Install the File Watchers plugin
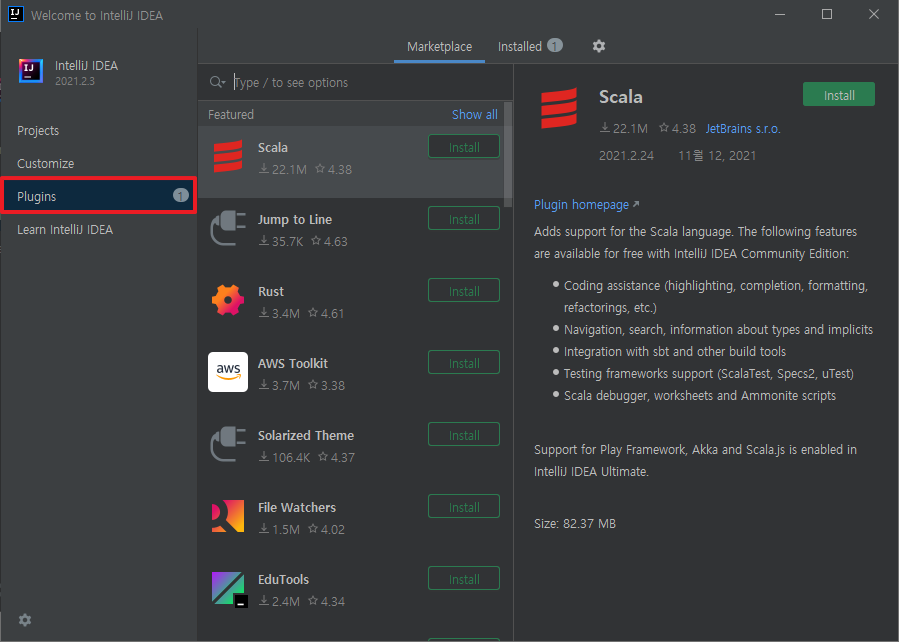The width and height of the screenshot is (899, 642). [463, 507]
